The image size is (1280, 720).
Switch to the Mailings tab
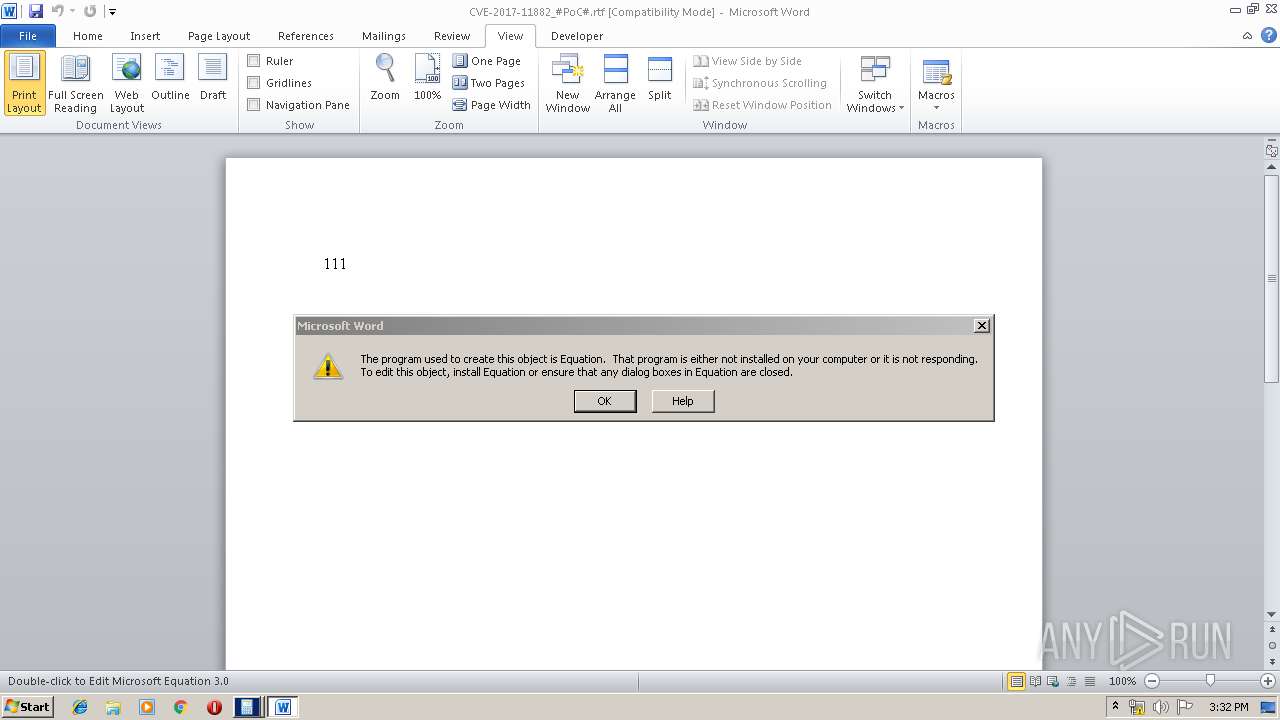pyautogui.click(x=384, y=36)
